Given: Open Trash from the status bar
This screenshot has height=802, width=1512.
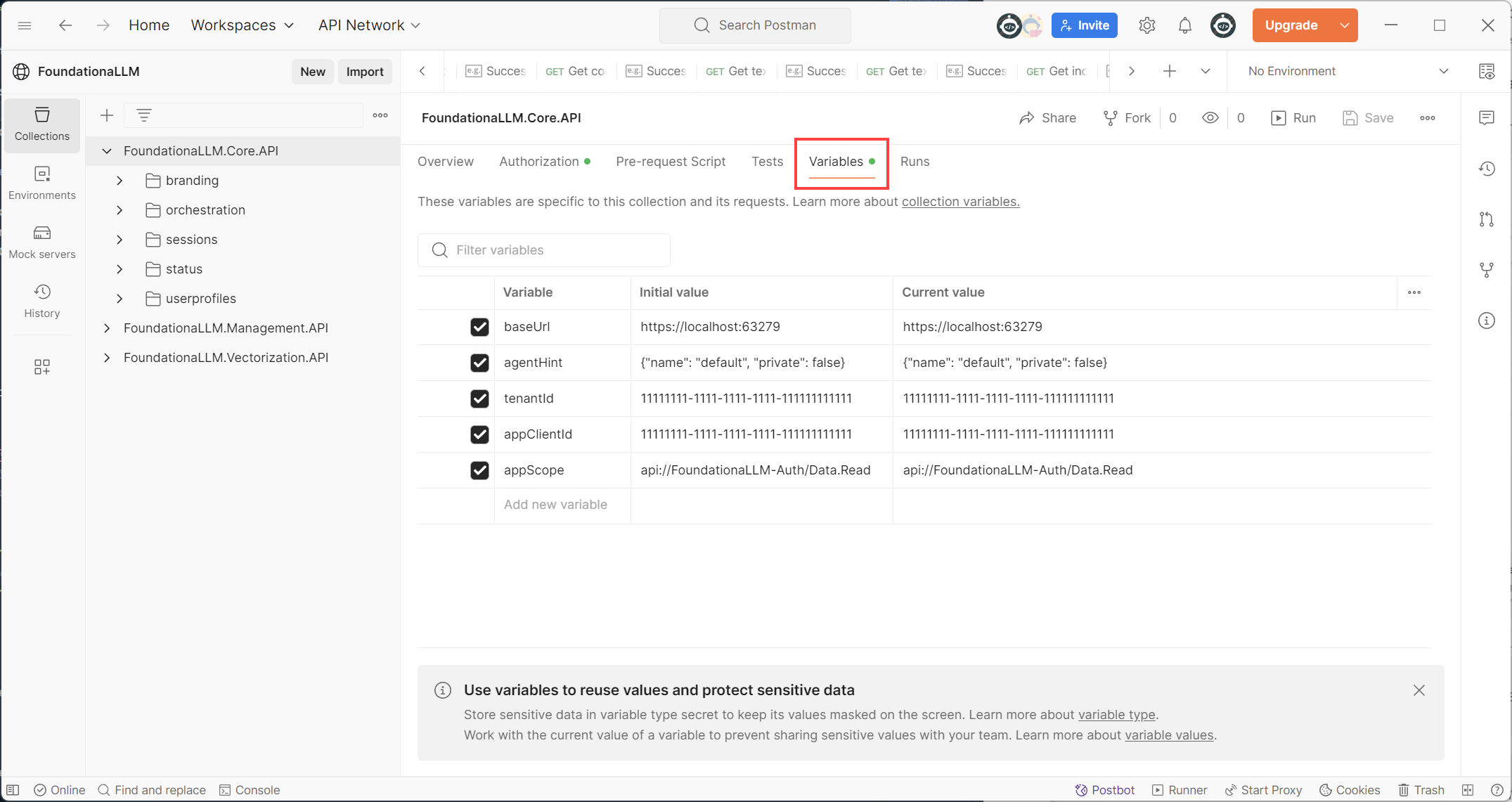Looking at the screenshot, I should pos(1421,790).
